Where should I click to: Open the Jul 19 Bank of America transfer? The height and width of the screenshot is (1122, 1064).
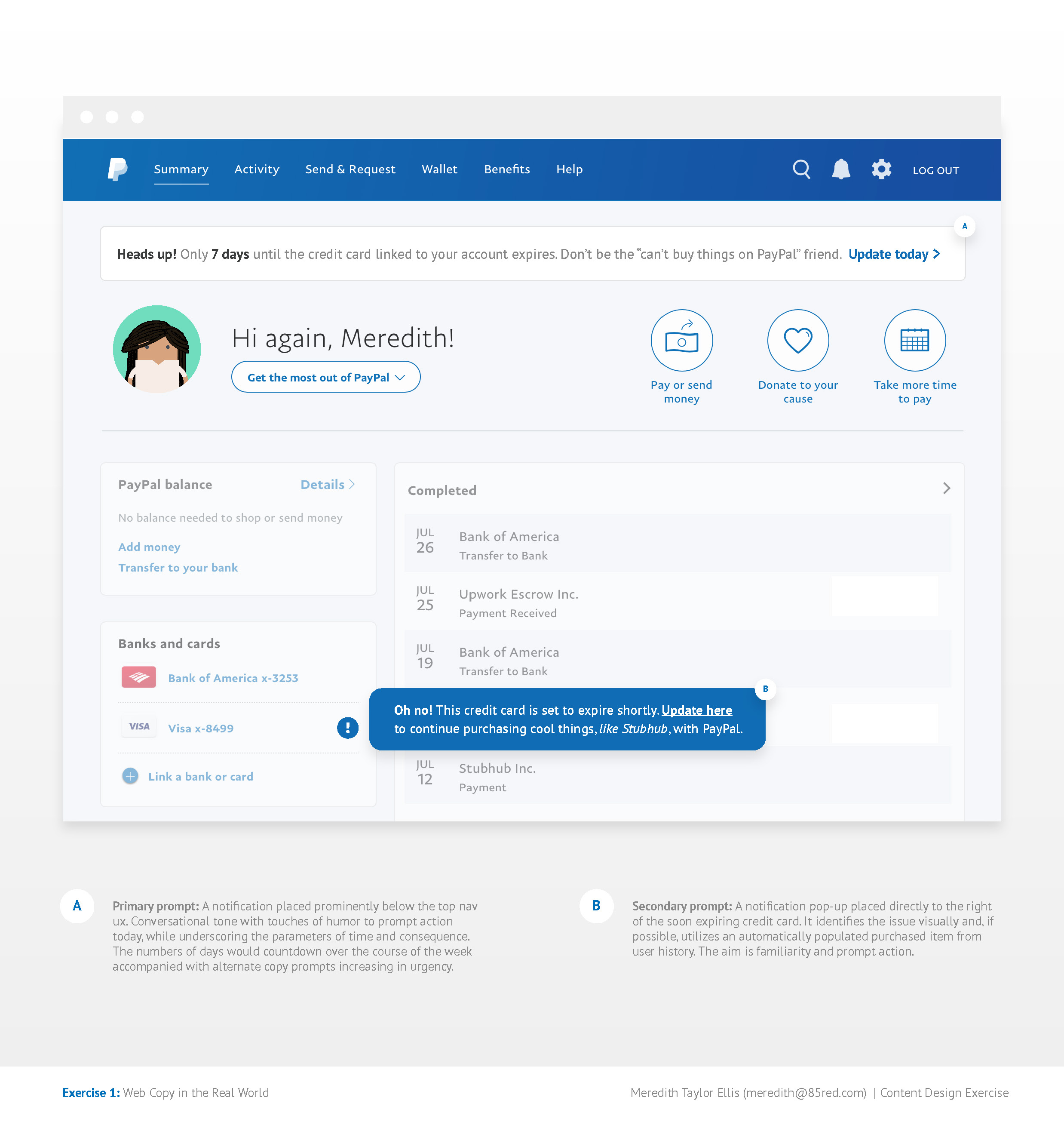click(x=678, y=659)
